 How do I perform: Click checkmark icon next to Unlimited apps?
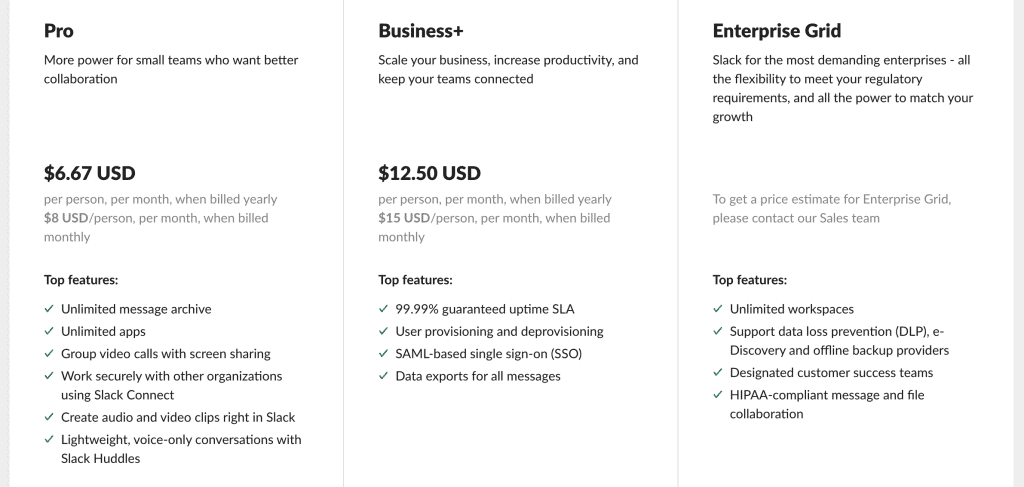coord(48,331)
